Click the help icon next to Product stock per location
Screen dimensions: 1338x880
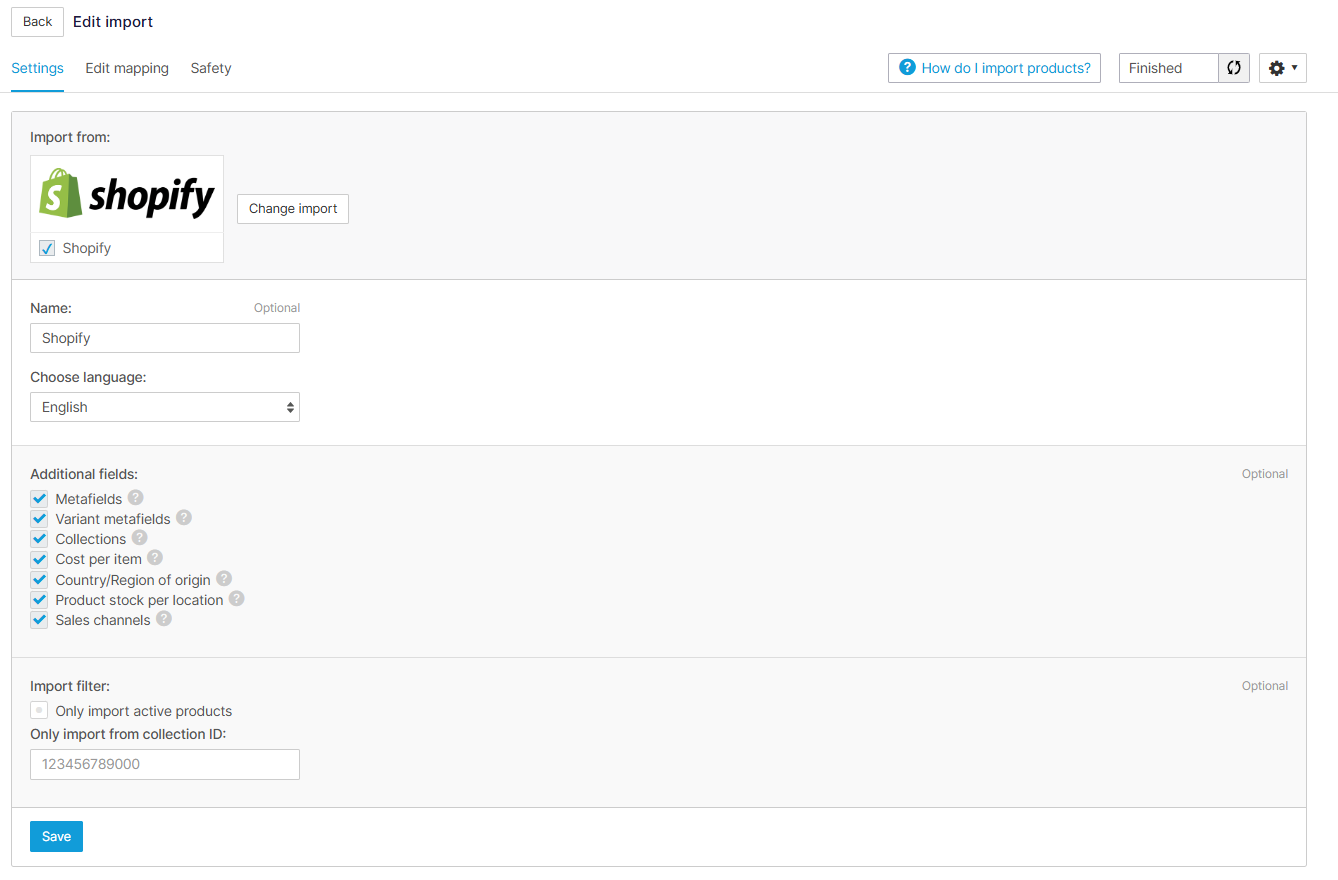click(x=237, y=598)
